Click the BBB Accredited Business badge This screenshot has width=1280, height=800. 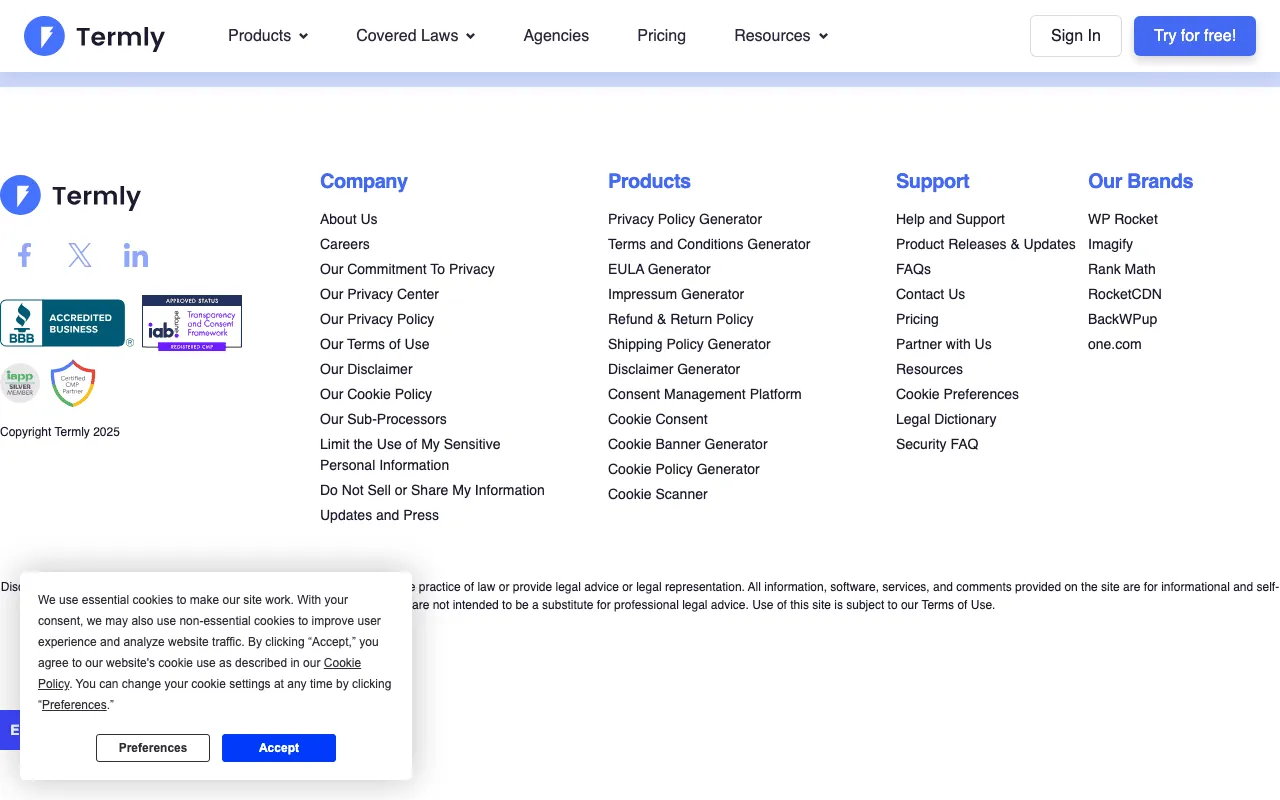tap(62, 322)
